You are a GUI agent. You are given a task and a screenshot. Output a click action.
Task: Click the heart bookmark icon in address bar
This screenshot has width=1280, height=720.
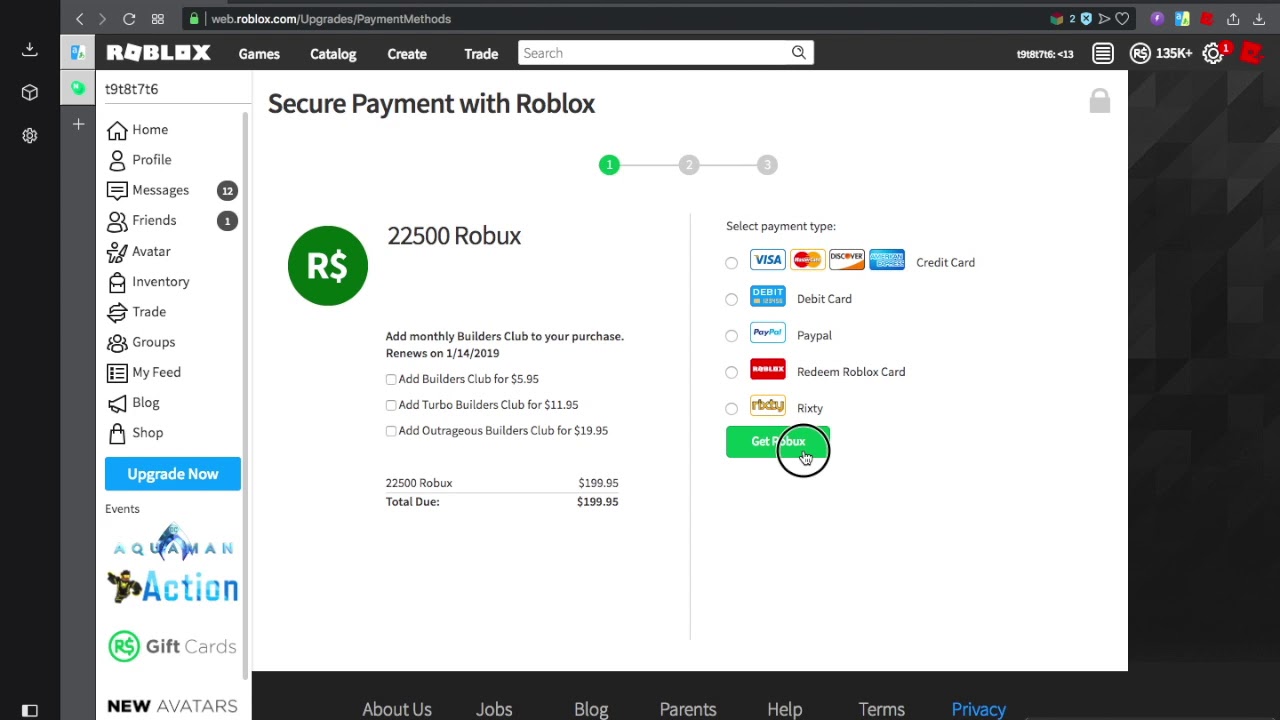(1122, 19)
